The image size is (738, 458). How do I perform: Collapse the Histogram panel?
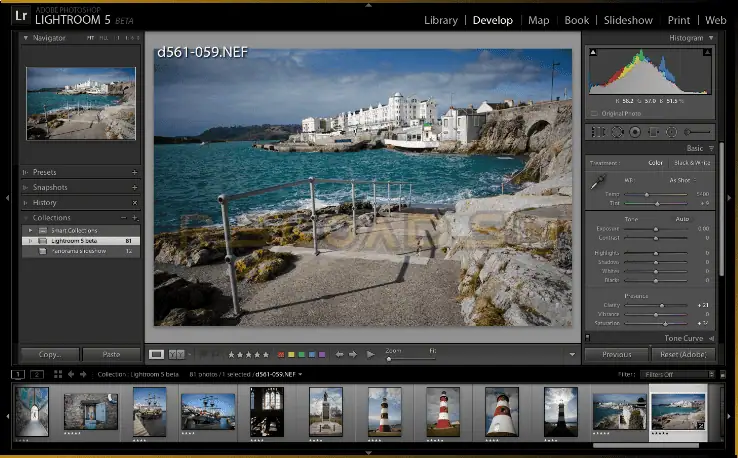click(x=711, y=38)
